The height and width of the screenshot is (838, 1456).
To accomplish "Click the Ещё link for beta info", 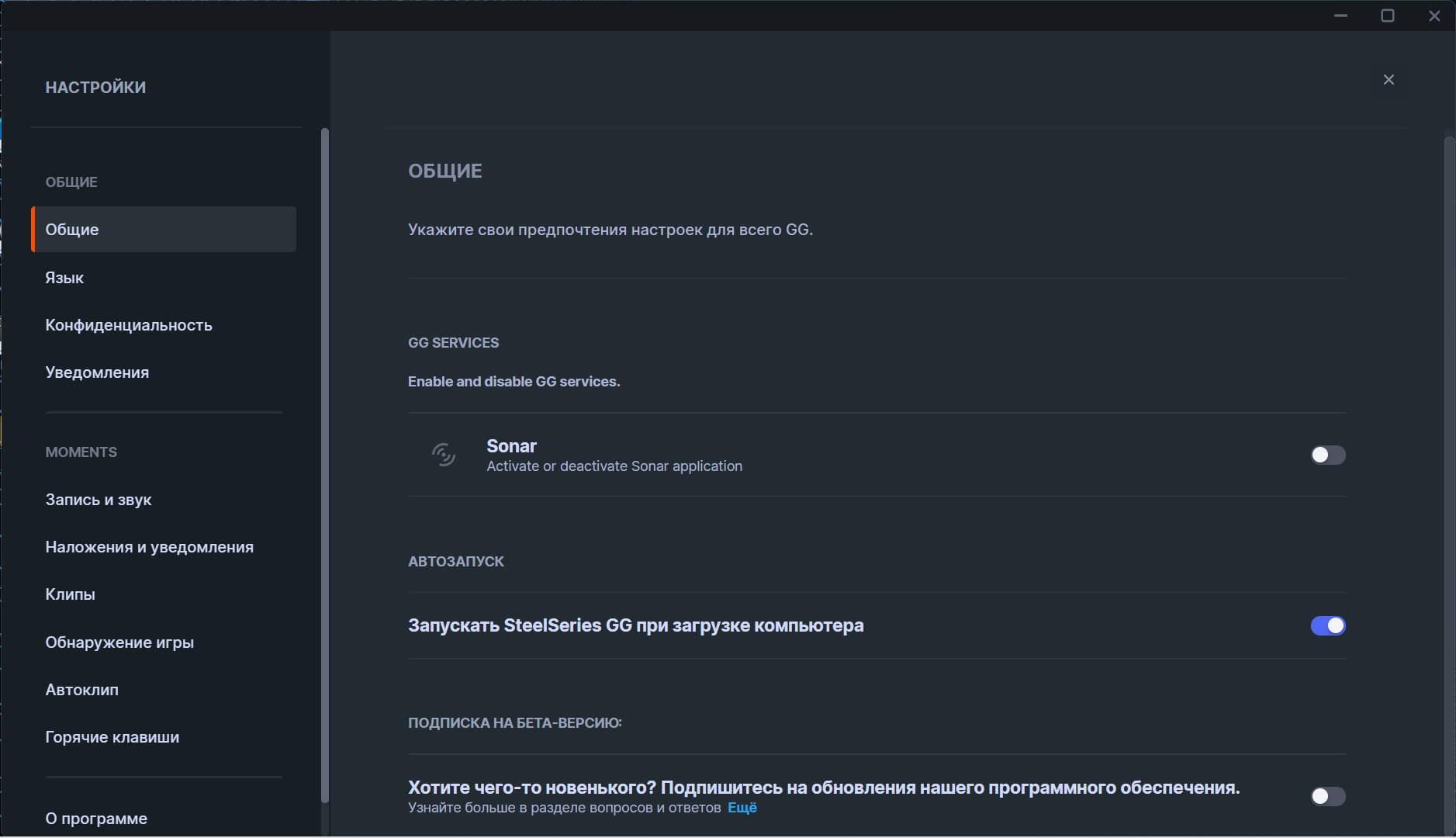I will click(742, 808).
